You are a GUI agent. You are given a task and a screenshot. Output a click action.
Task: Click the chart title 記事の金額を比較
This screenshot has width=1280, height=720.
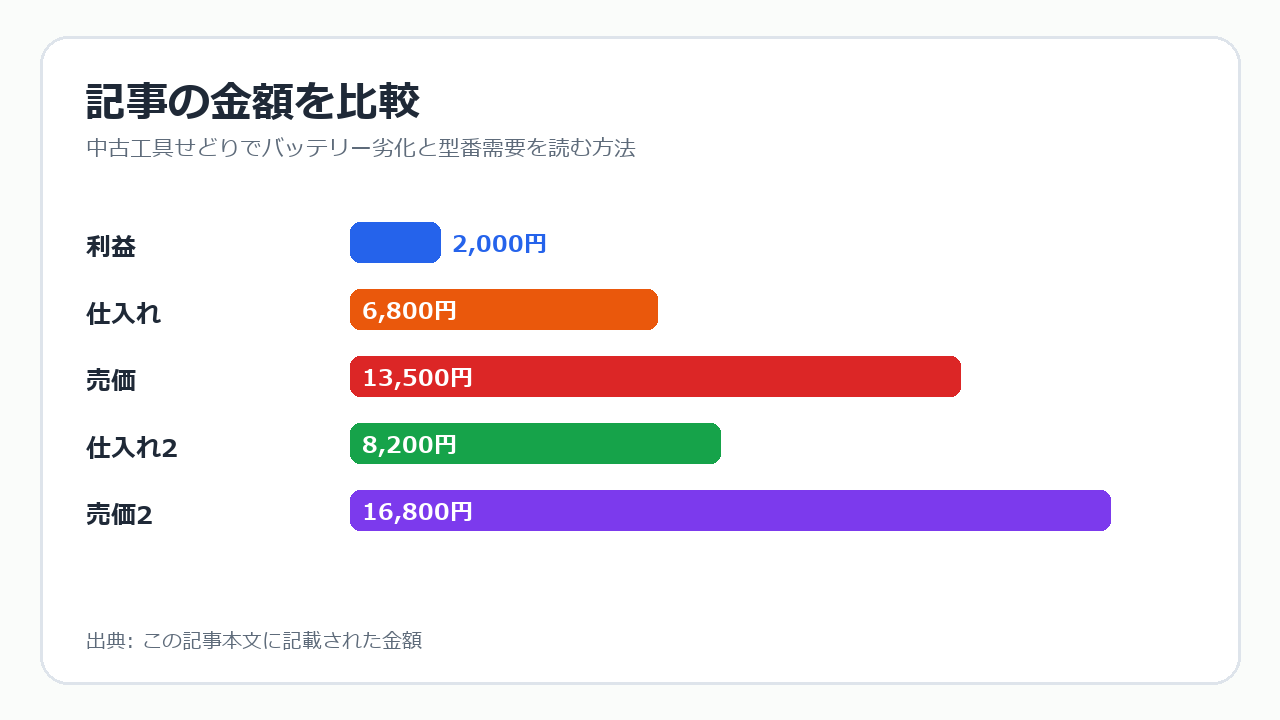252,102
